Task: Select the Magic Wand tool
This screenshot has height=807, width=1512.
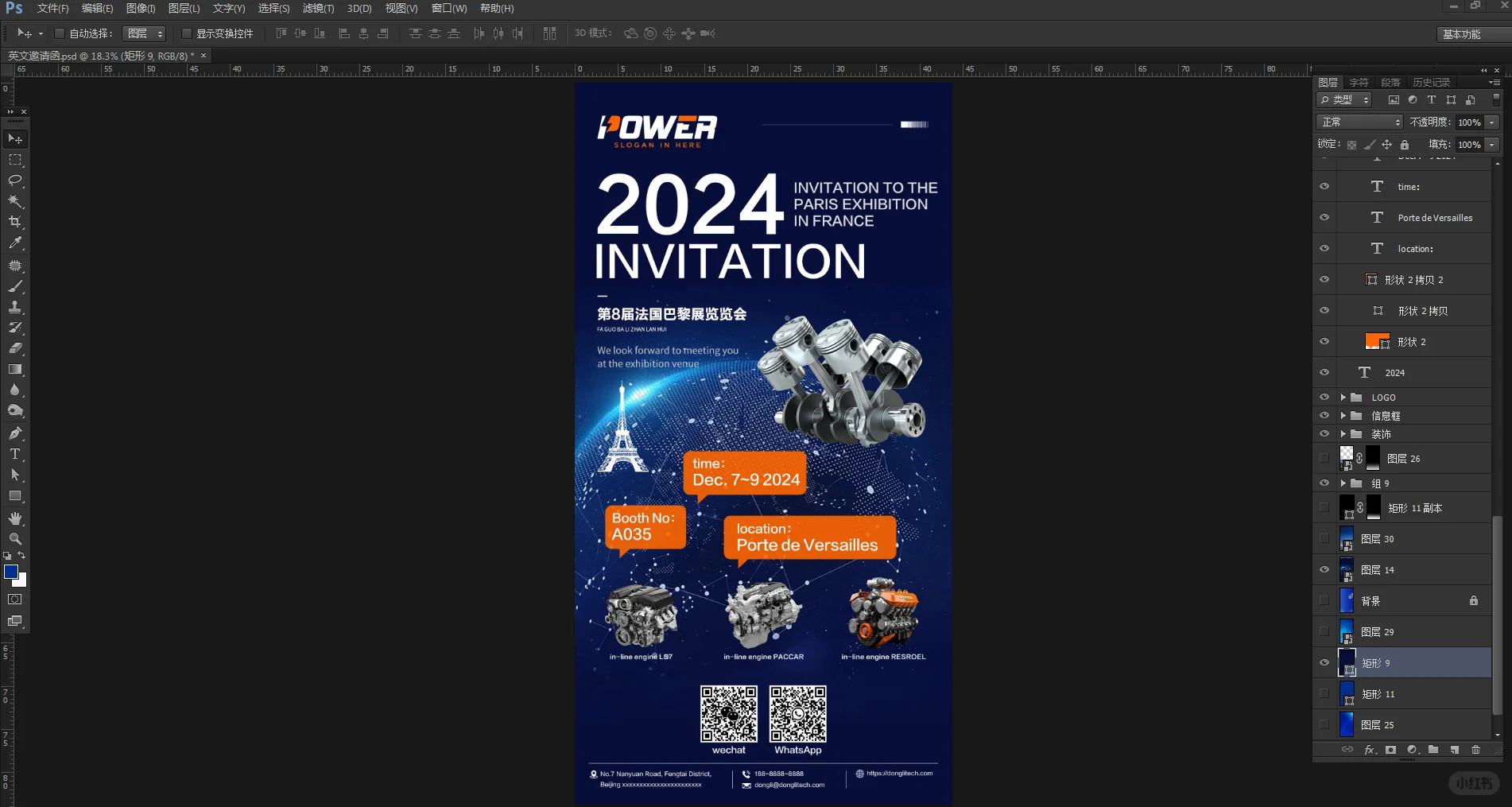Action: pos(15,201)
